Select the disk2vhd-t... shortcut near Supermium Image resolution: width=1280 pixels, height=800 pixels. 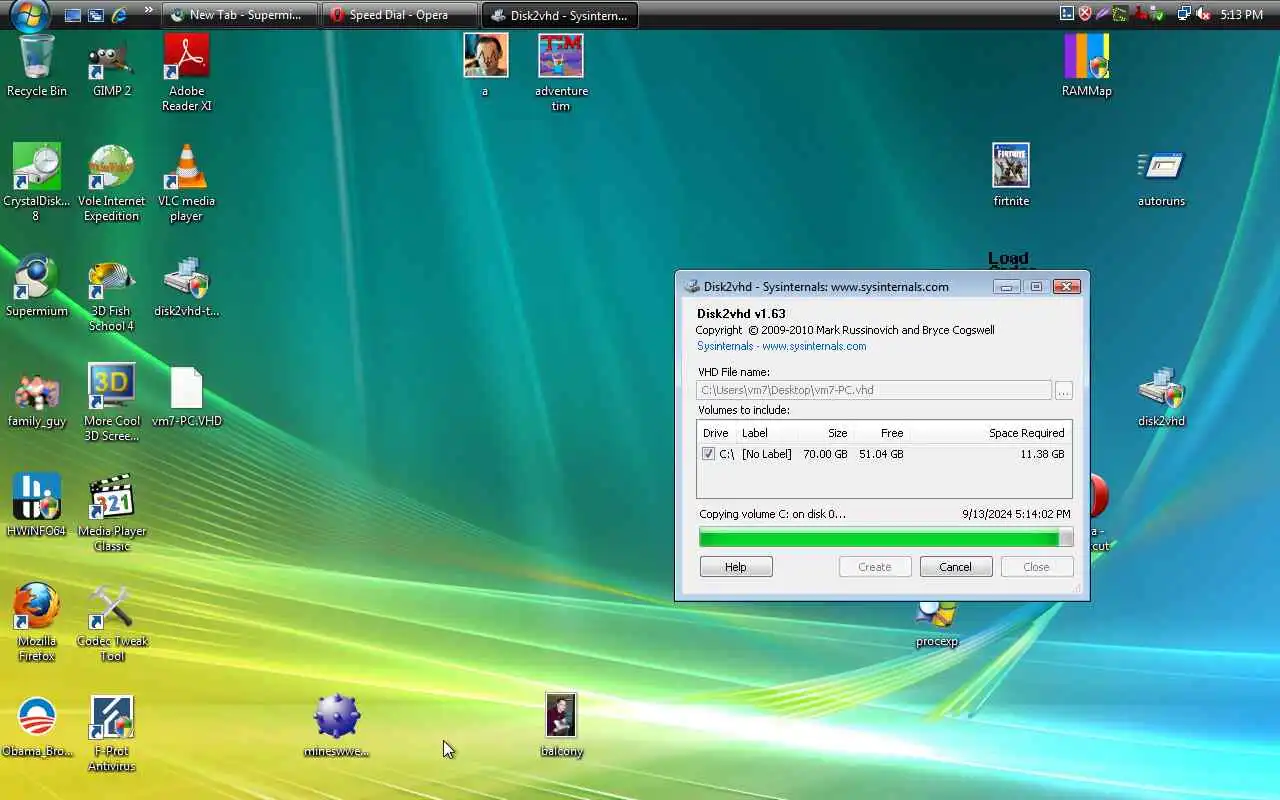(186, 285)
